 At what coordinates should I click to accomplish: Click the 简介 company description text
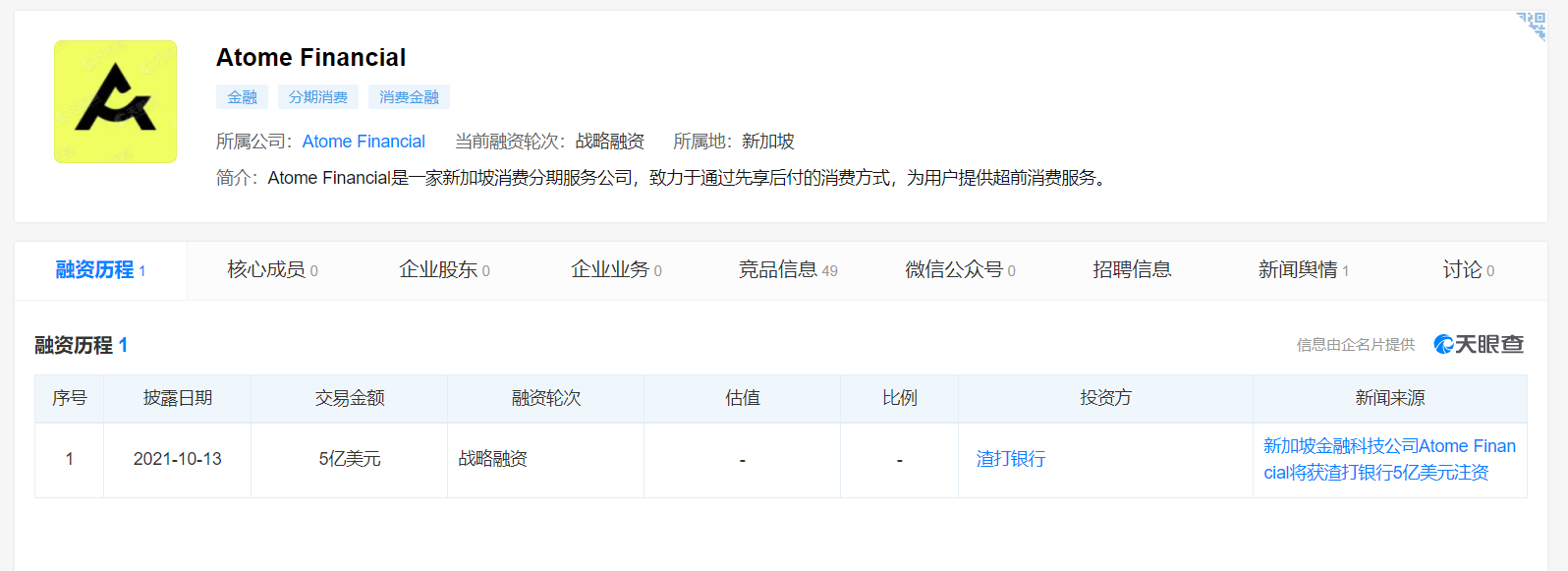[x=663, y=178]
